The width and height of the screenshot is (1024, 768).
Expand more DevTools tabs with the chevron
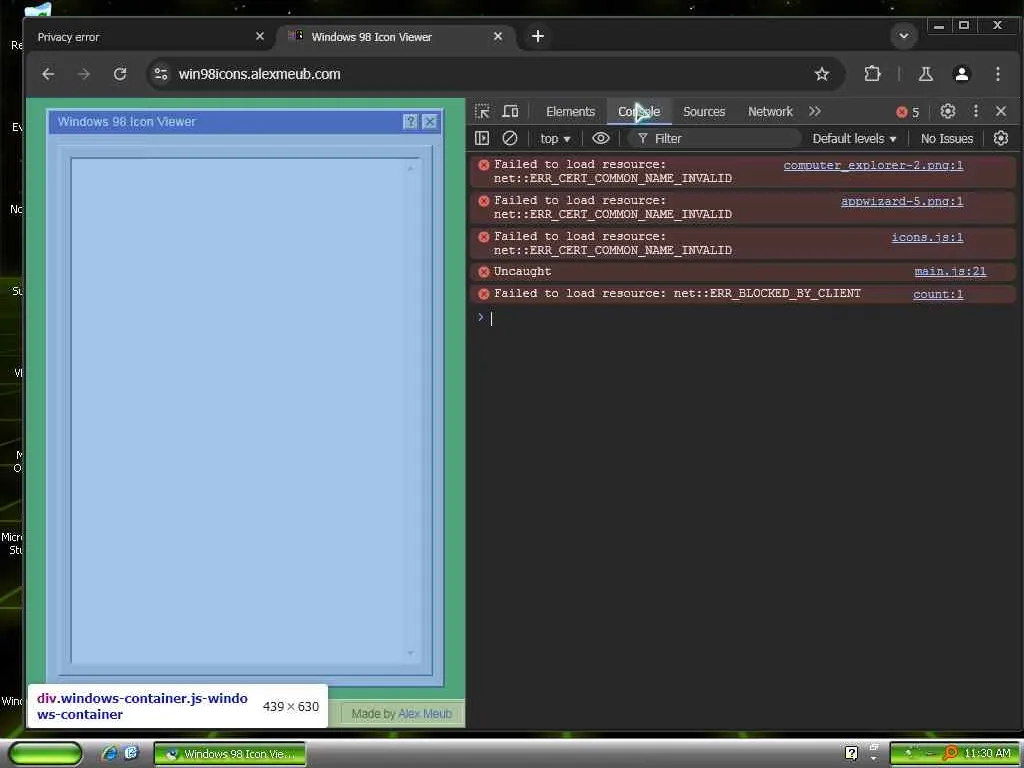[x=814, y=112]
